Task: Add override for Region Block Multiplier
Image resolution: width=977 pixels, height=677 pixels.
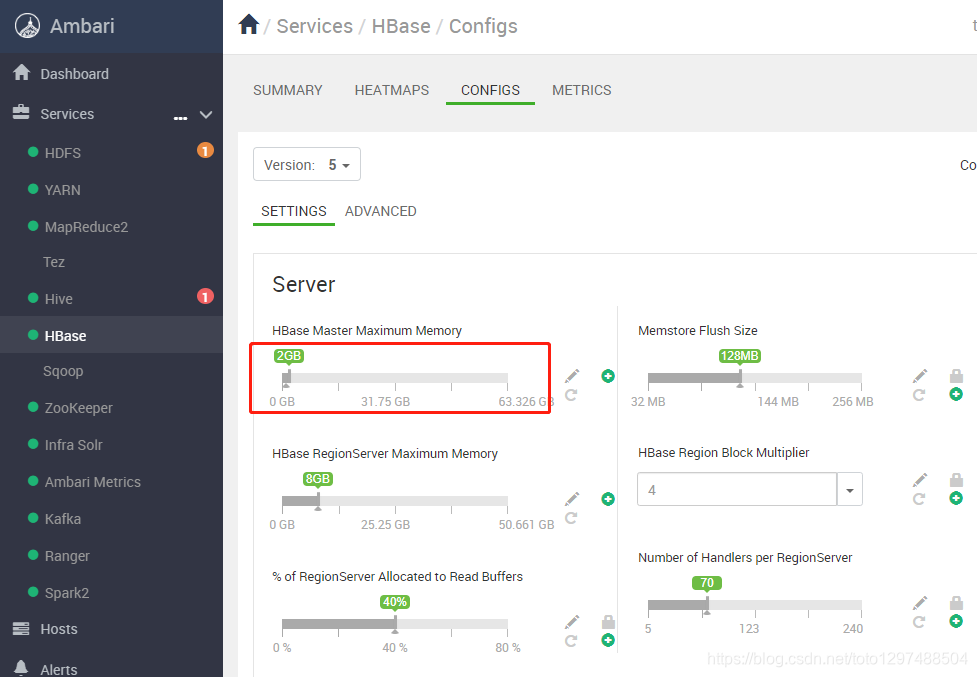Action: [956, 498]
